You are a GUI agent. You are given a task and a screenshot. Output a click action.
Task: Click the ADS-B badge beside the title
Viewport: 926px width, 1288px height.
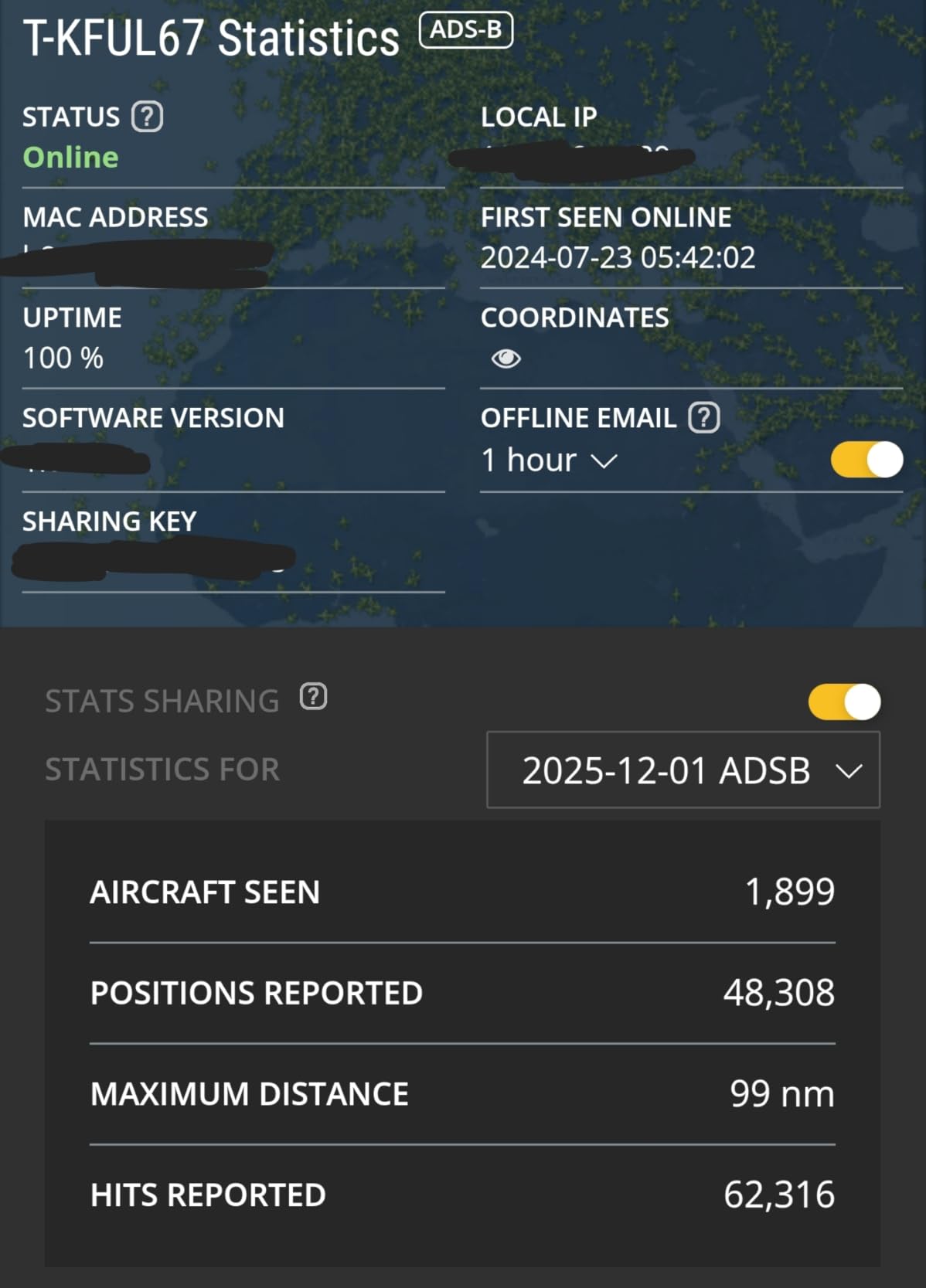465,31
